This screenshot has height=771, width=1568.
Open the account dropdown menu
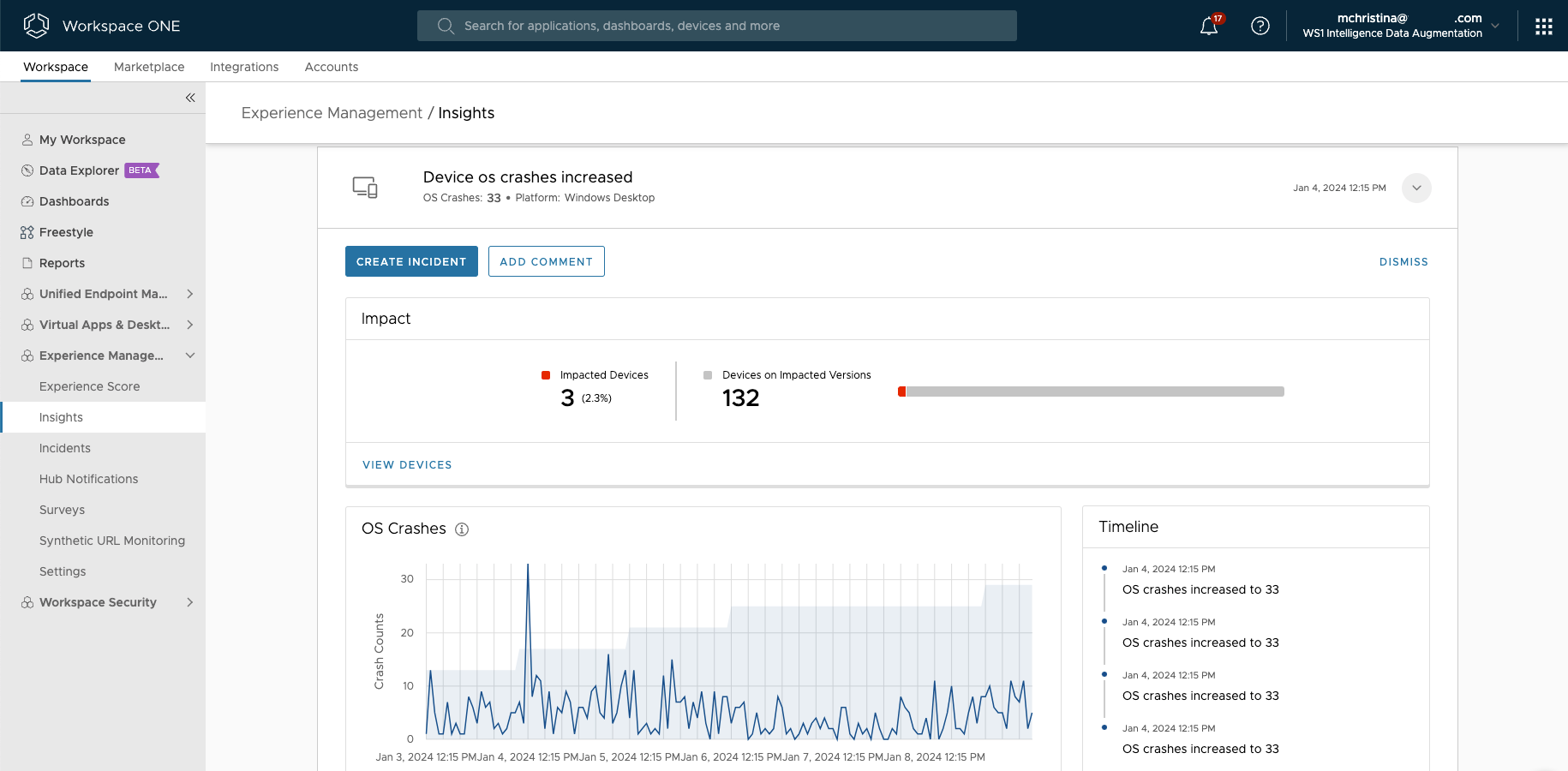[x=1494, y=26]
